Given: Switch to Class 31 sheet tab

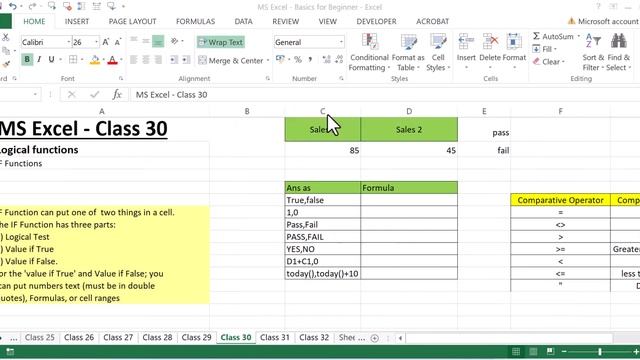Looking at the screenshot, I should [x=275, y=338].
